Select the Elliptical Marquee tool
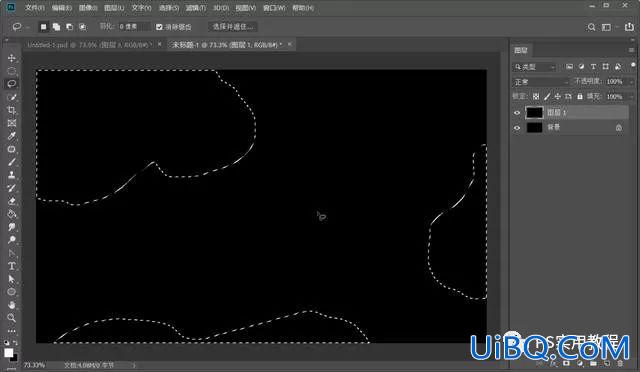Image resolution: width=640 pixels, height=372 pixels. coord(11,71)
